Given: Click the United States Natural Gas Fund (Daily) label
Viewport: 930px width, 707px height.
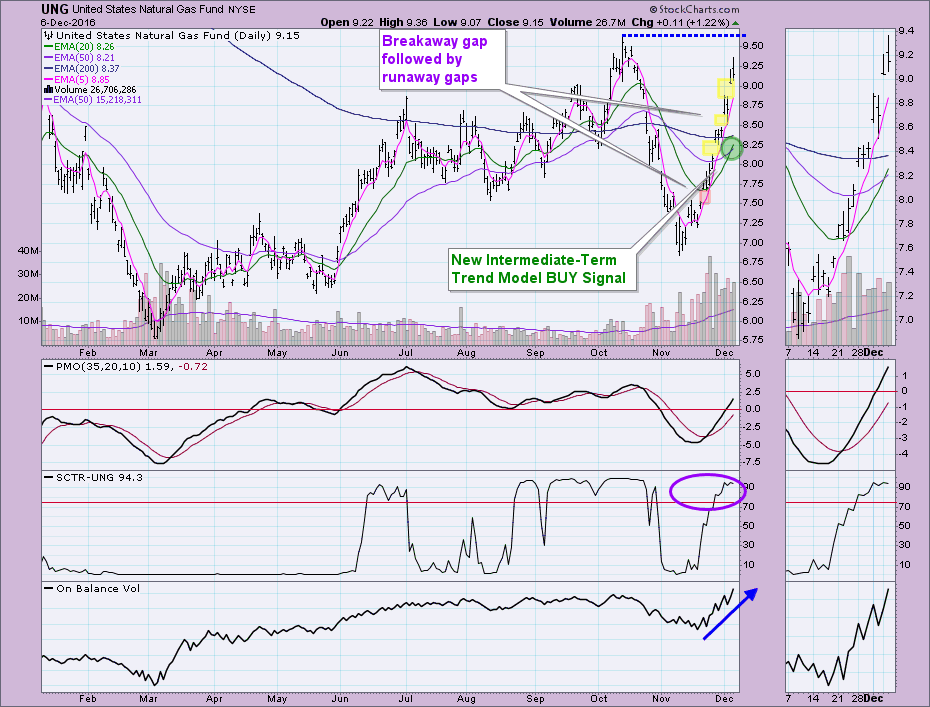Looking at the screenshot, I should click(x=172, y=36).
